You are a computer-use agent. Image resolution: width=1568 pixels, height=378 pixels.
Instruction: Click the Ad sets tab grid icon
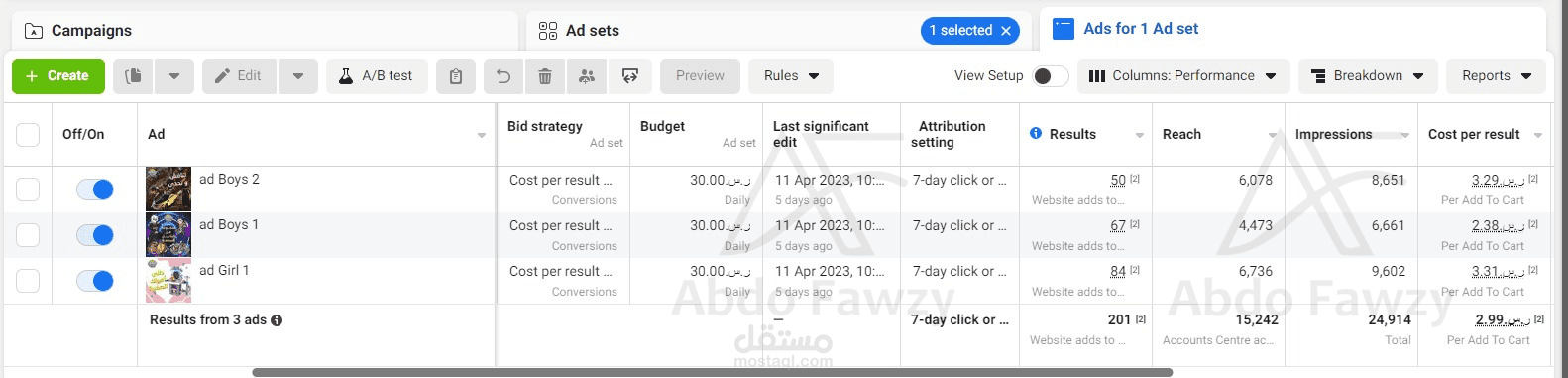(x=548, y=31)
